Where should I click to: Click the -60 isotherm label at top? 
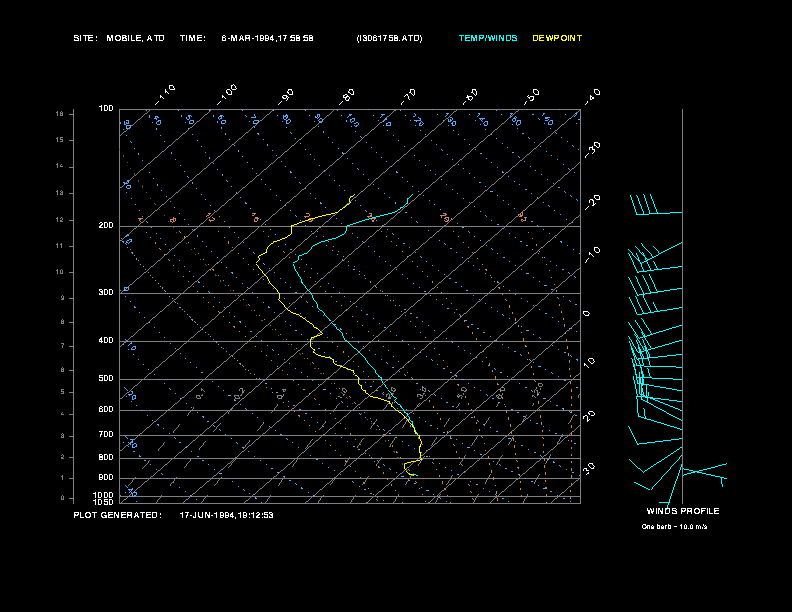pyautogui.click(x=470, y=97)
